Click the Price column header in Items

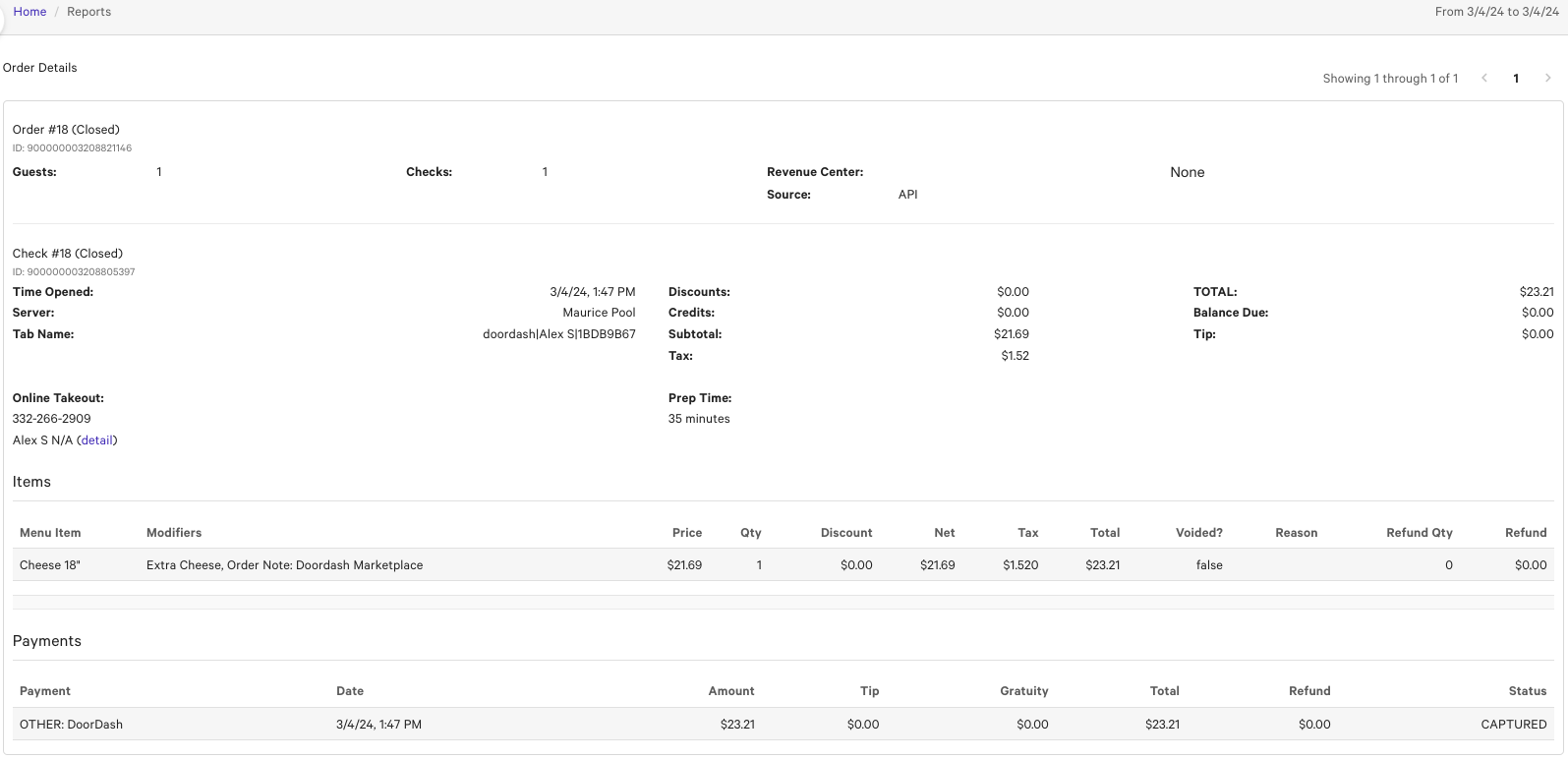click(686, 533)
